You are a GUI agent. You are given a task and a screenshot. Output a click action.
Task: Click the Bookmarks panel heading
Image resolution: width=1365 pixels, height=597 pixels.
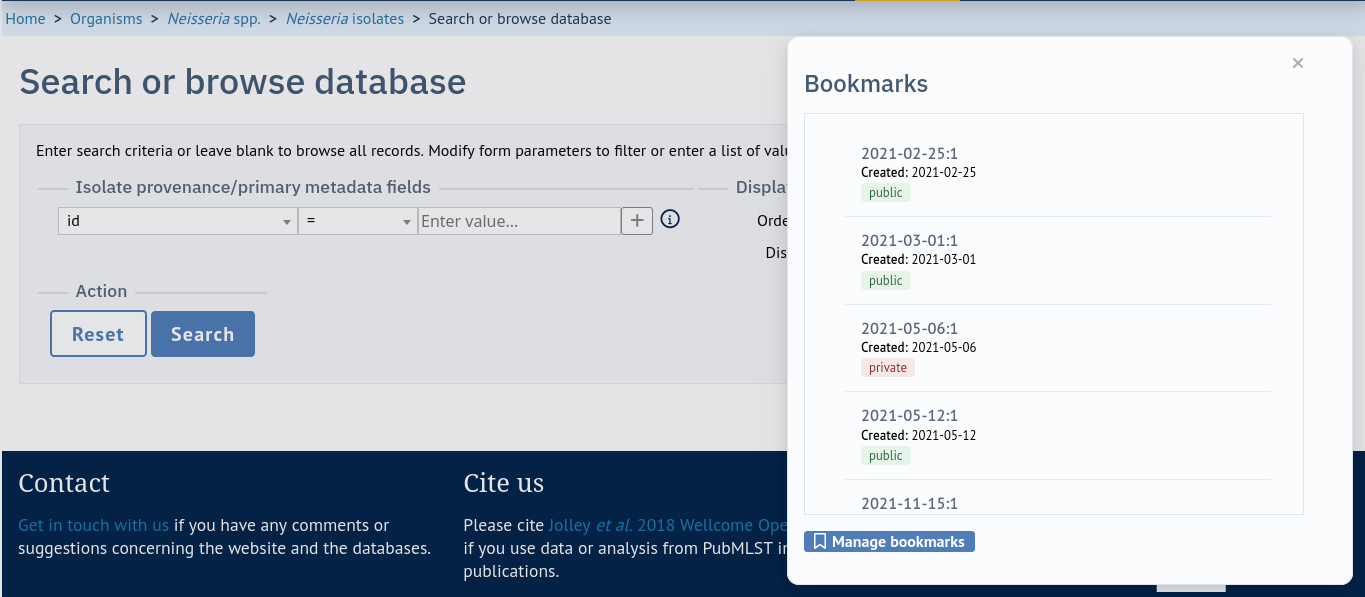point(866,84)
